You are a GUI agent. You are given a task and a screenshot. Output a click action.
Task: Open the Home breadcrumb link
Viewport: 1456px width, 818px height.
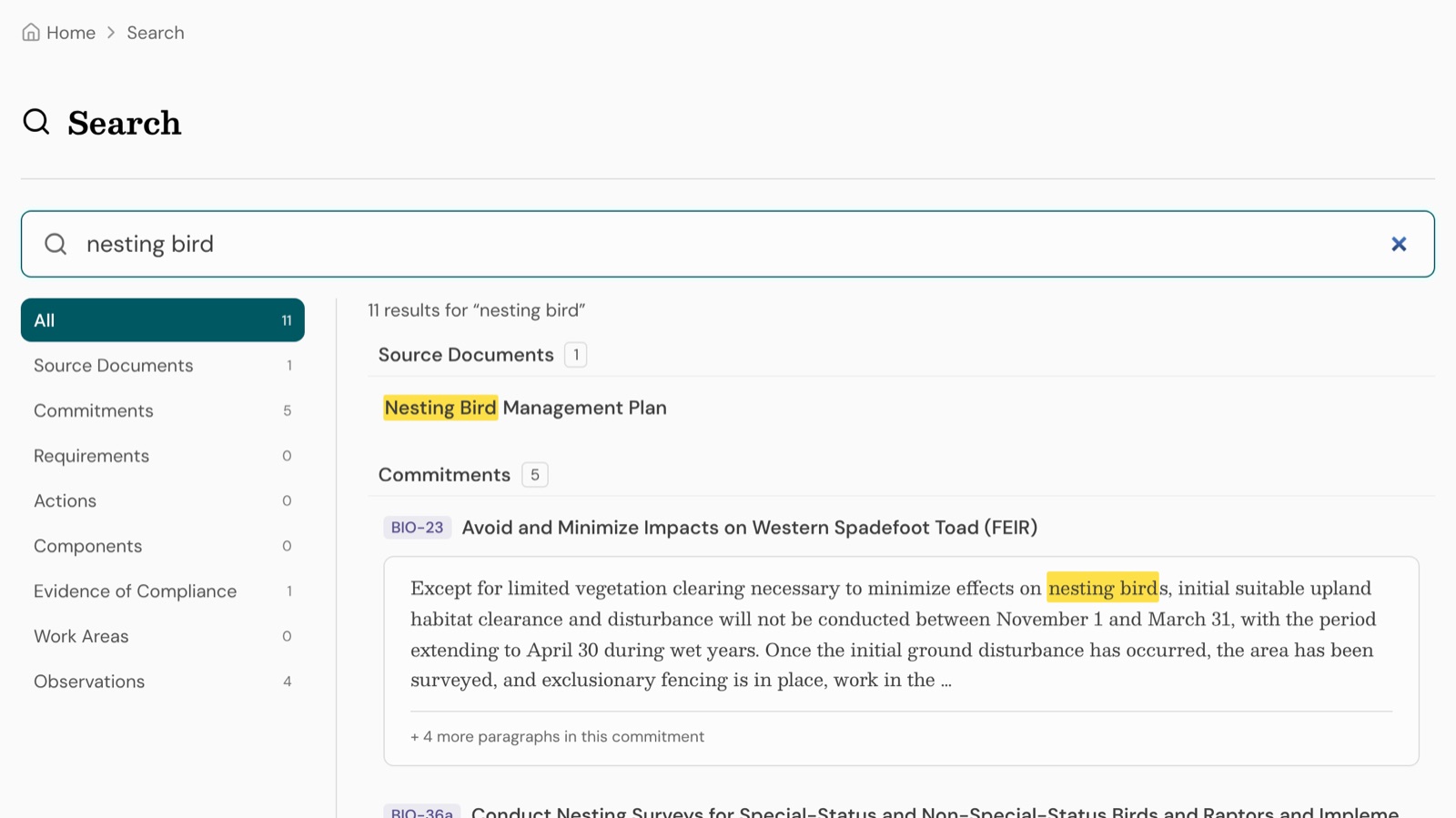[x=70, y=33]
